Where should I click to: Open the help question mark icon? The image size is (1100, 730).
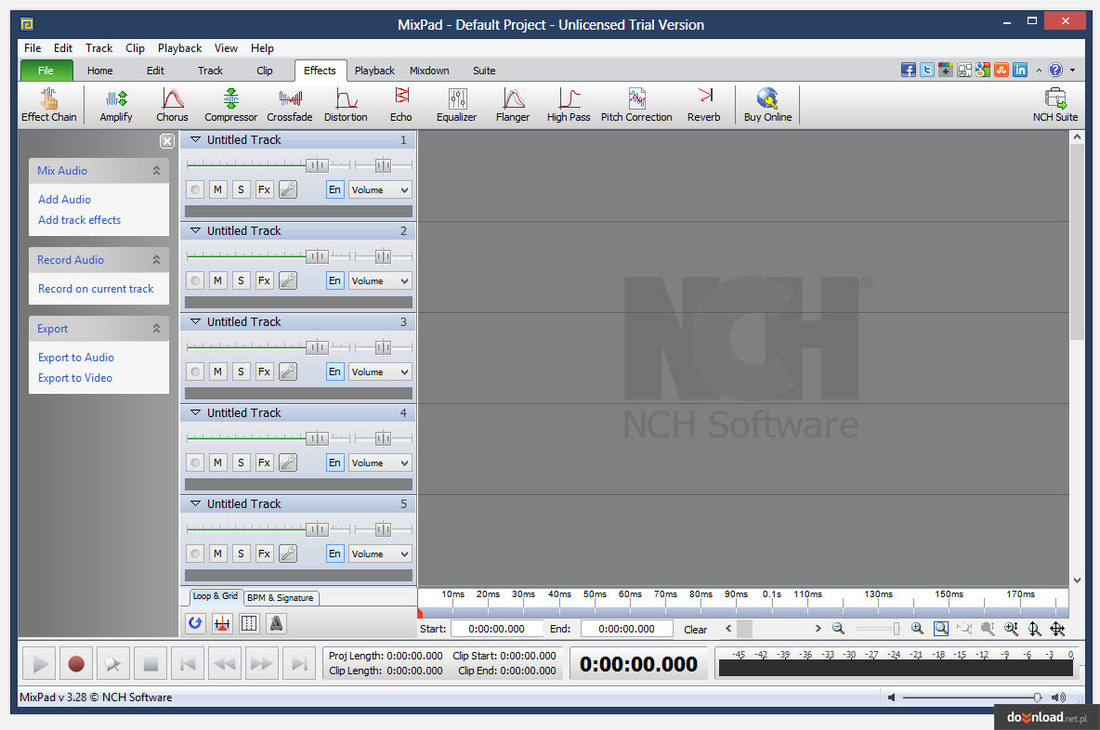pos(1056,70)
